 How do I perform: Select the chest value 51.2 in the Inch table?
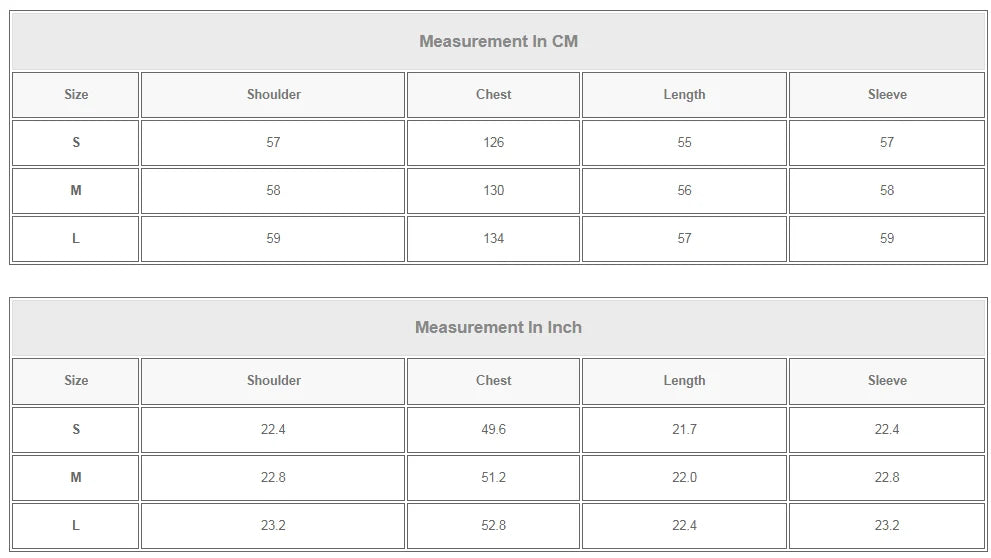[493, 477]
